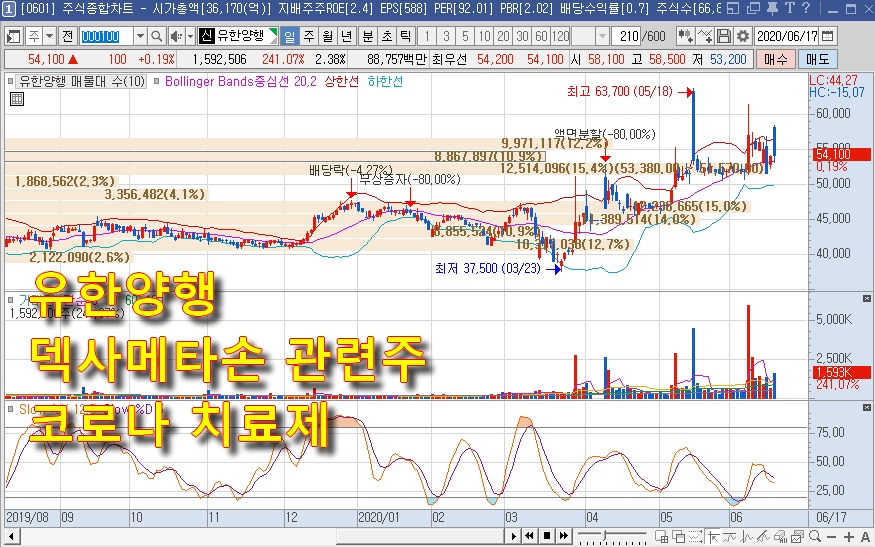Screen dimensions: 875x547
Task: Open the 주 type dropdown arrow
Action: coord(50,36)
